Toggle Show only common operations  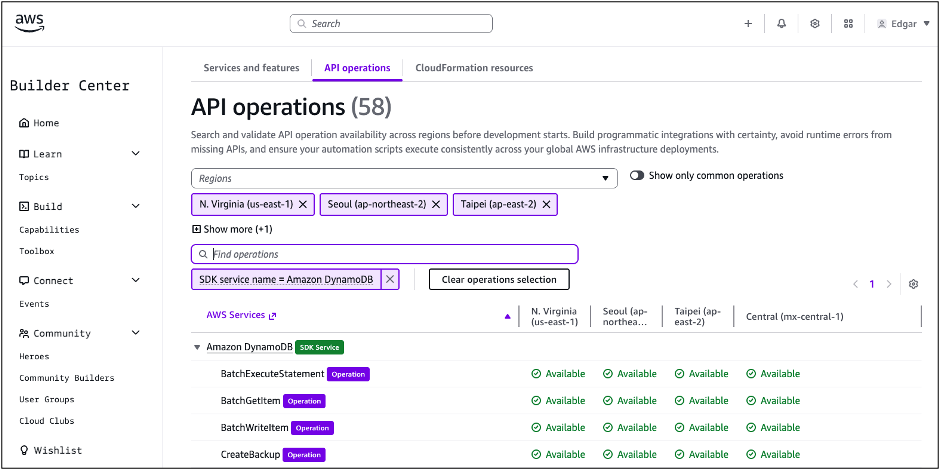(637, 176)
